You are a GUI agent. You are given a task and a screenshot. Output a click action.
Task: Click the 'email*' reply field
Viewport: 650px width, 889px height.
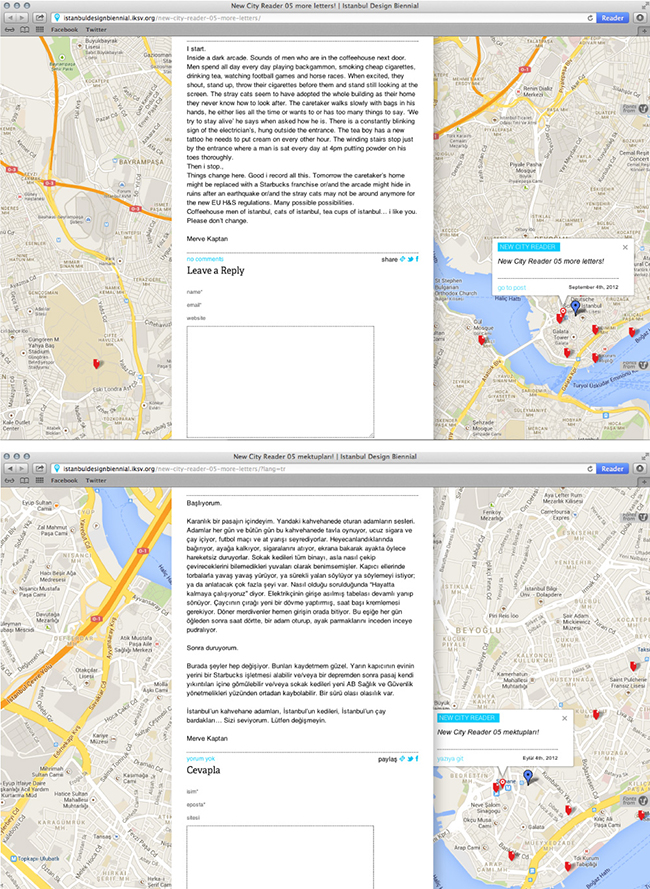pos(194,305)
